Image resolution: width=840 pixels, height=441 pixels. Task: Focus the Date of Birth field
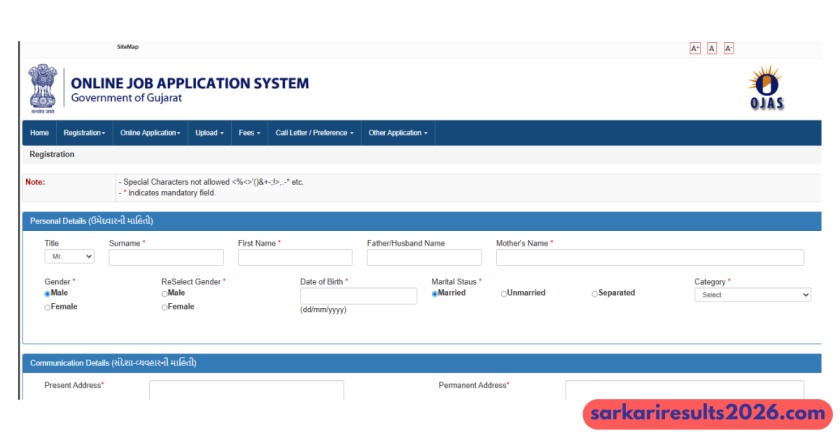click(358, 296)
